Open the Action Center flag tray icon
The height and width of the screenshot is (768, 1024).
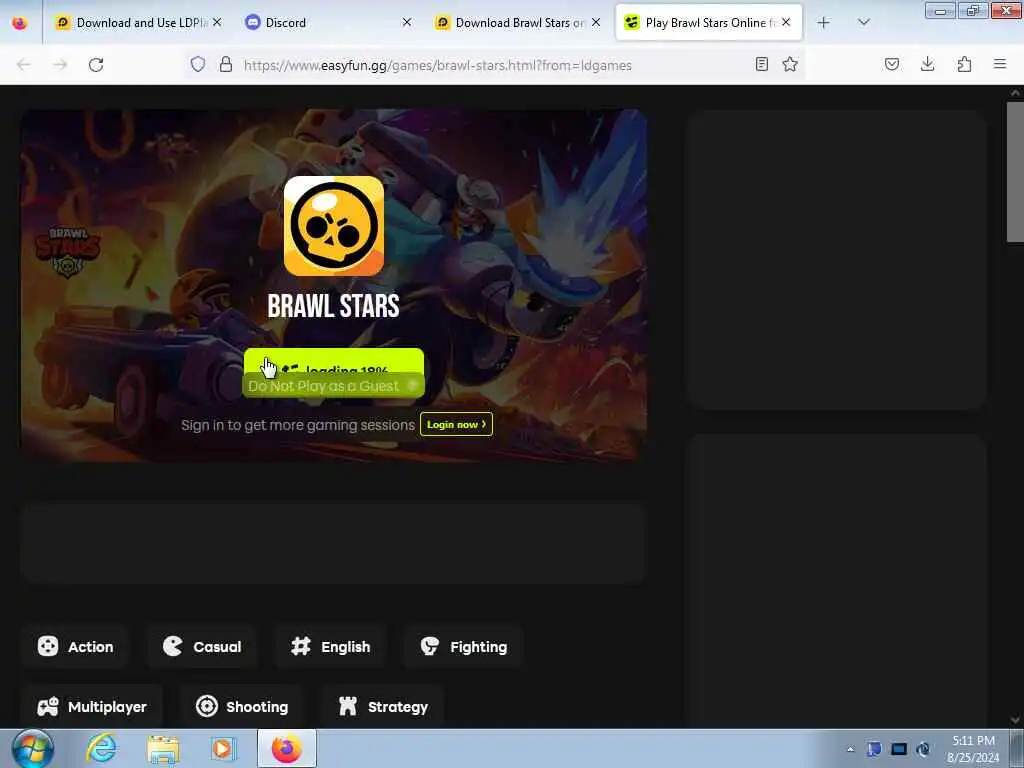pyautogui.click(x=874, y=749)
